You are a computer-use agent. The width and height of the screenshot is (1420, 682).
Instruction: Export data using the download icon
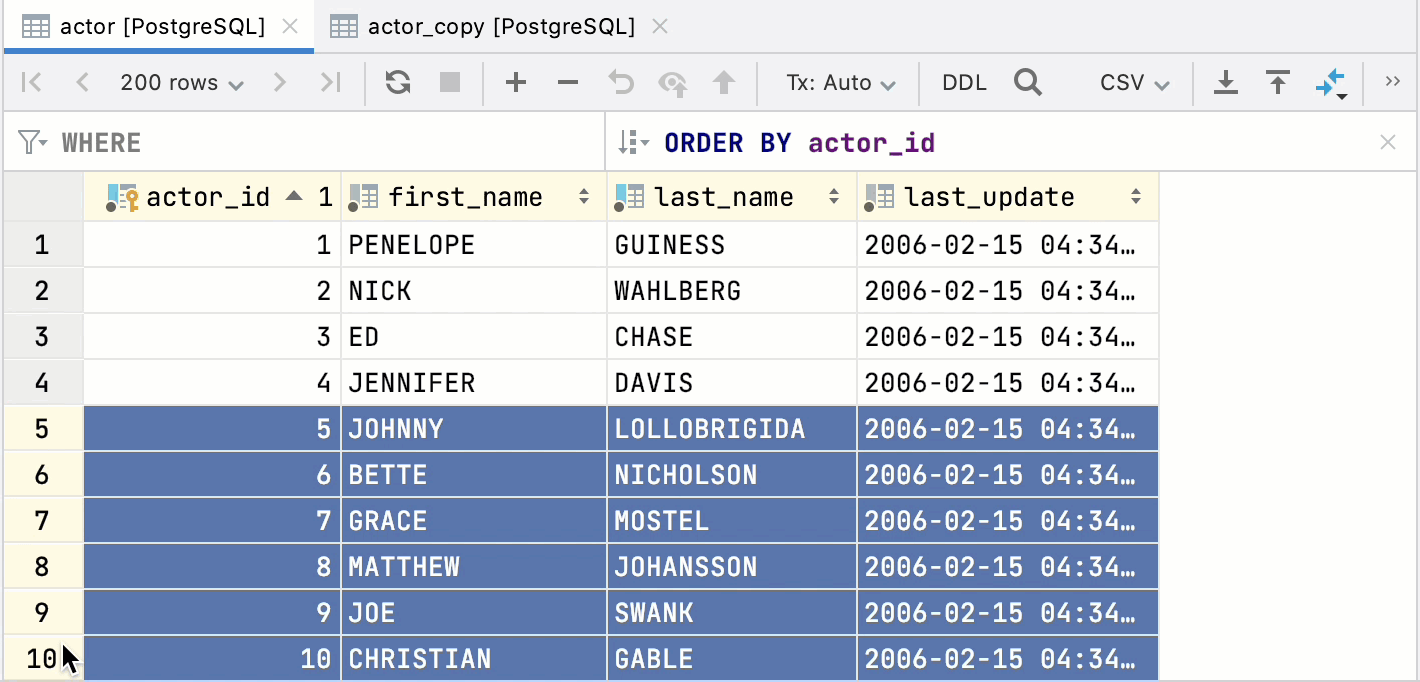1226,82
